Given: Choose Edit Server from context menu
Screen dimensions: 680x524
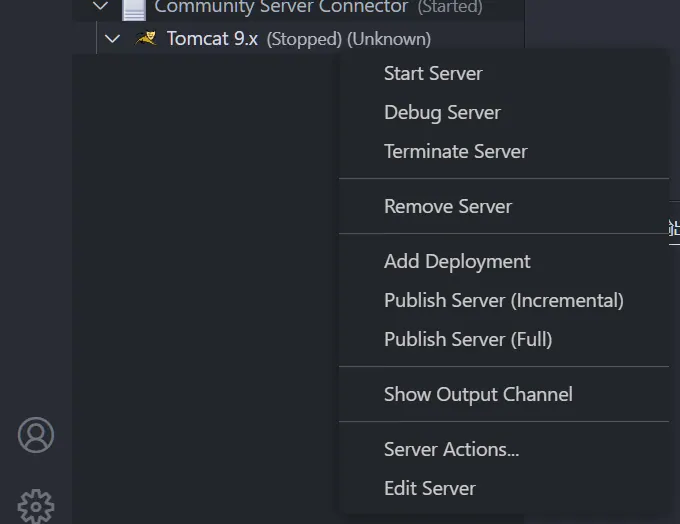Looking at the screenshot, I should click(x=429, y=488).
